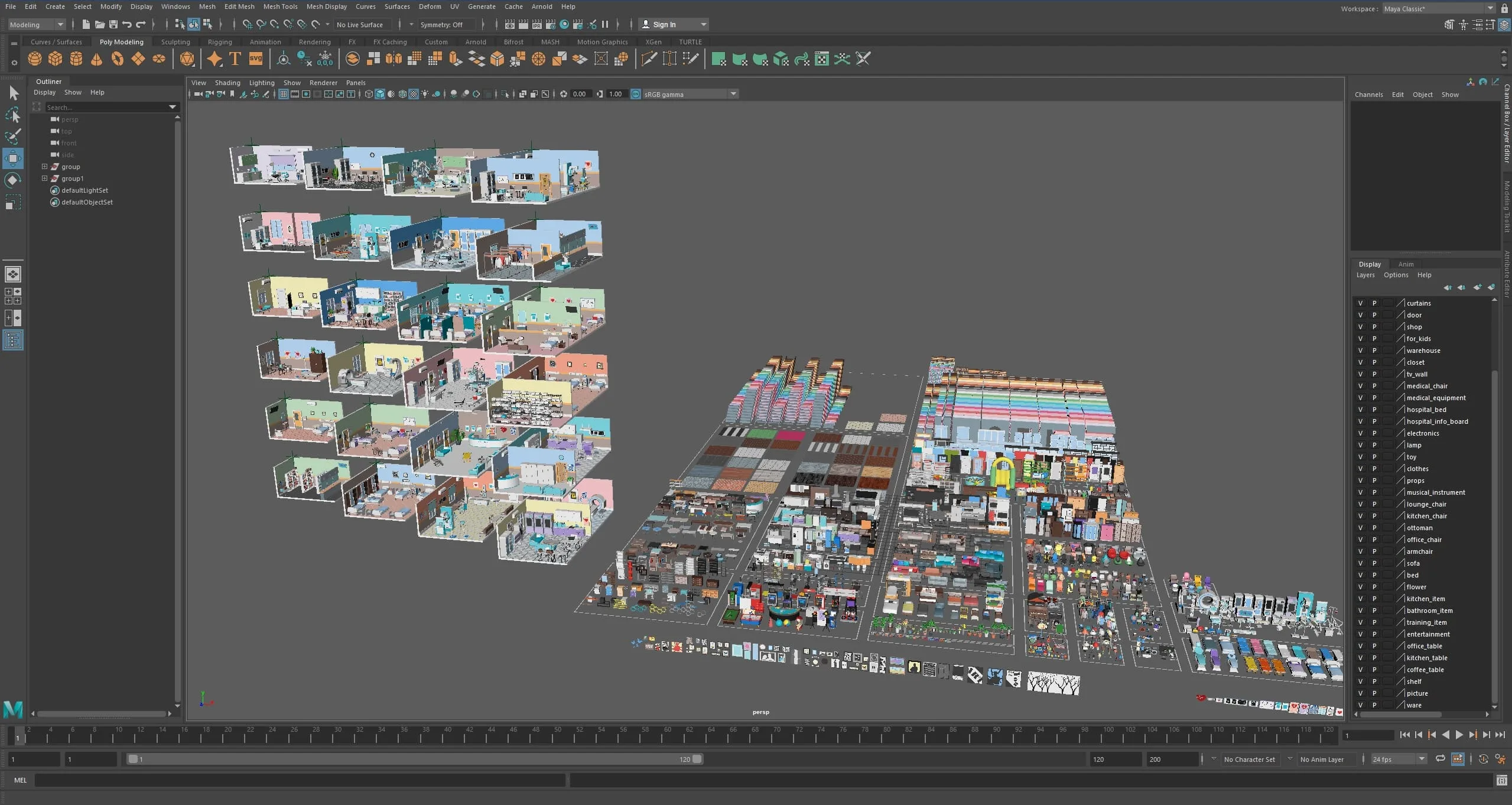
Task: Switch to the Anim layer tab
Action: point(1406,264)
